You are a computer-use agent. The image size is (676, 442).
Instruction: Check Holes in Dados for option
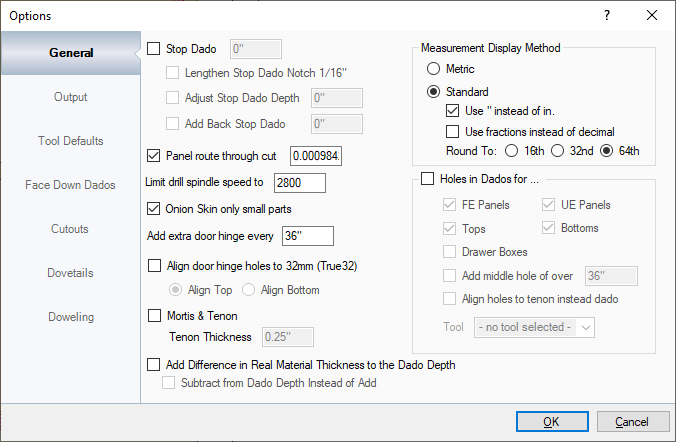tap(429, 180)
